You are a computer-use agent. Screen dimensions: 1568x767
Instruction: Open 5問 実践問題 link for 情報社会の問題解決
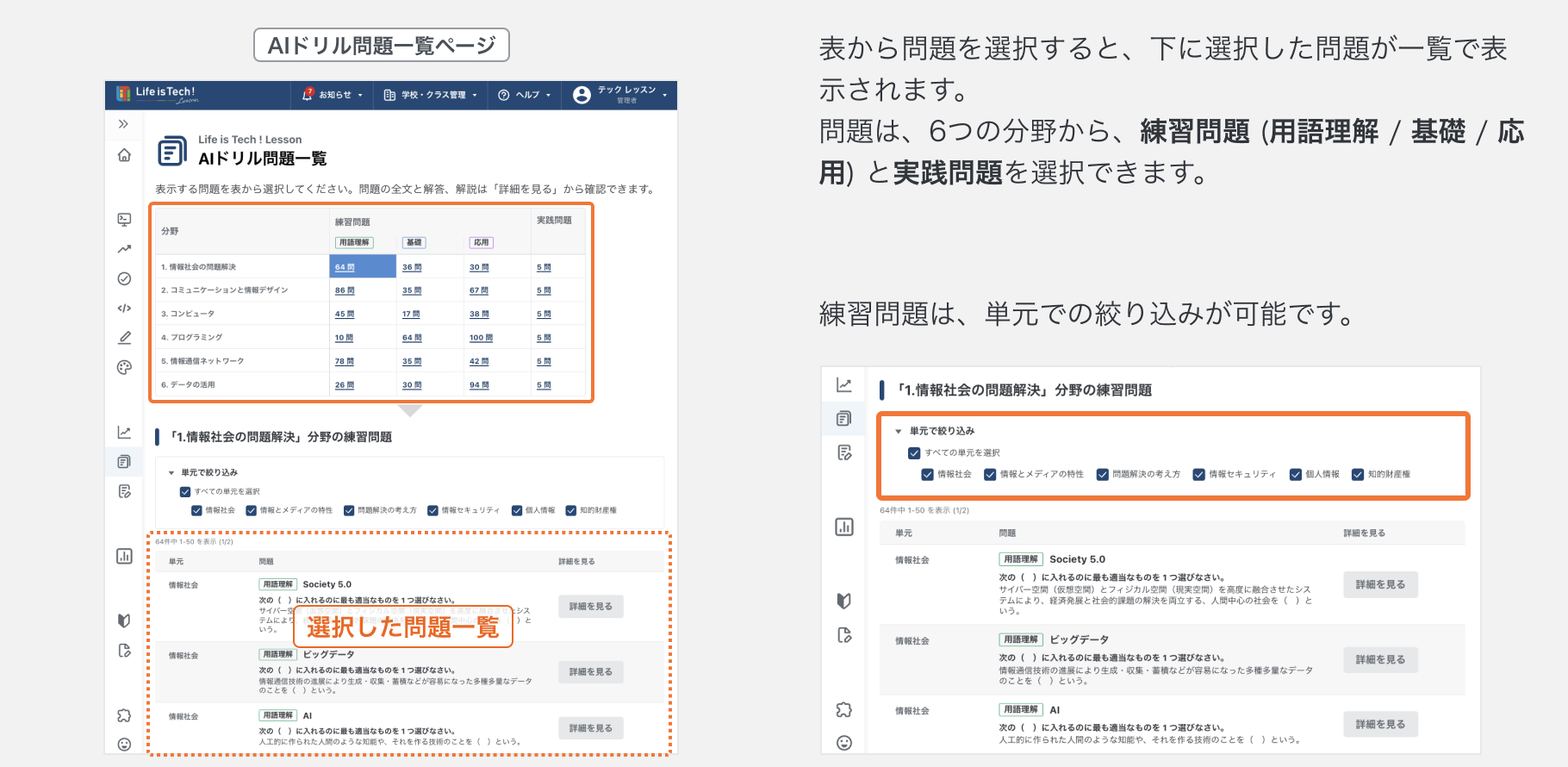pyautogui.click(x=544, y=267)
